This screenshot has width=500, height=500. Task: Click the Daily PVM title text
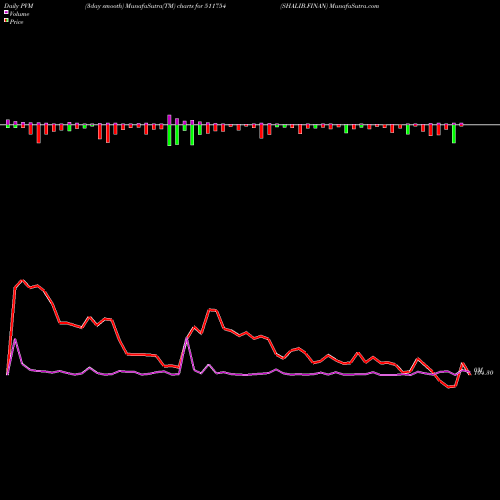(19, 6)
